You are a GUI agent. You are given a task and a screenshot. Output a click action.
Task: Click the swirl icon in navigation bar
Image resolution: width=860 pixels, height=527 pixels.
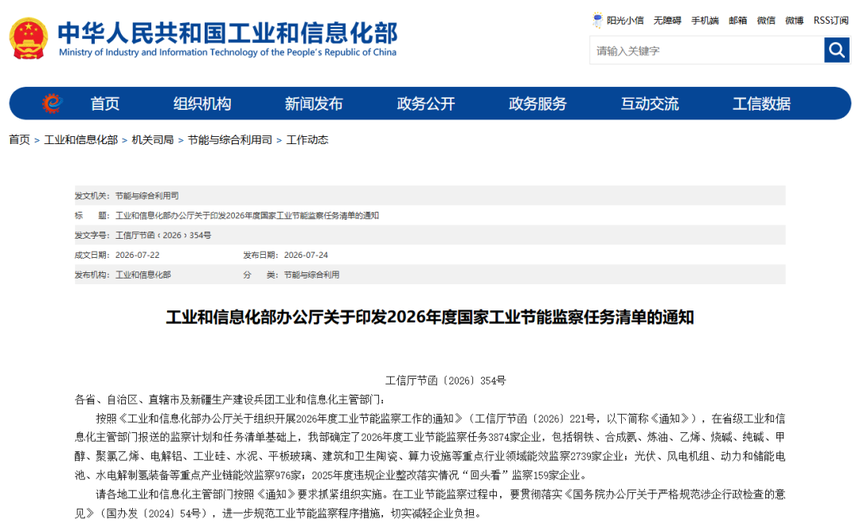coord(53,103)
